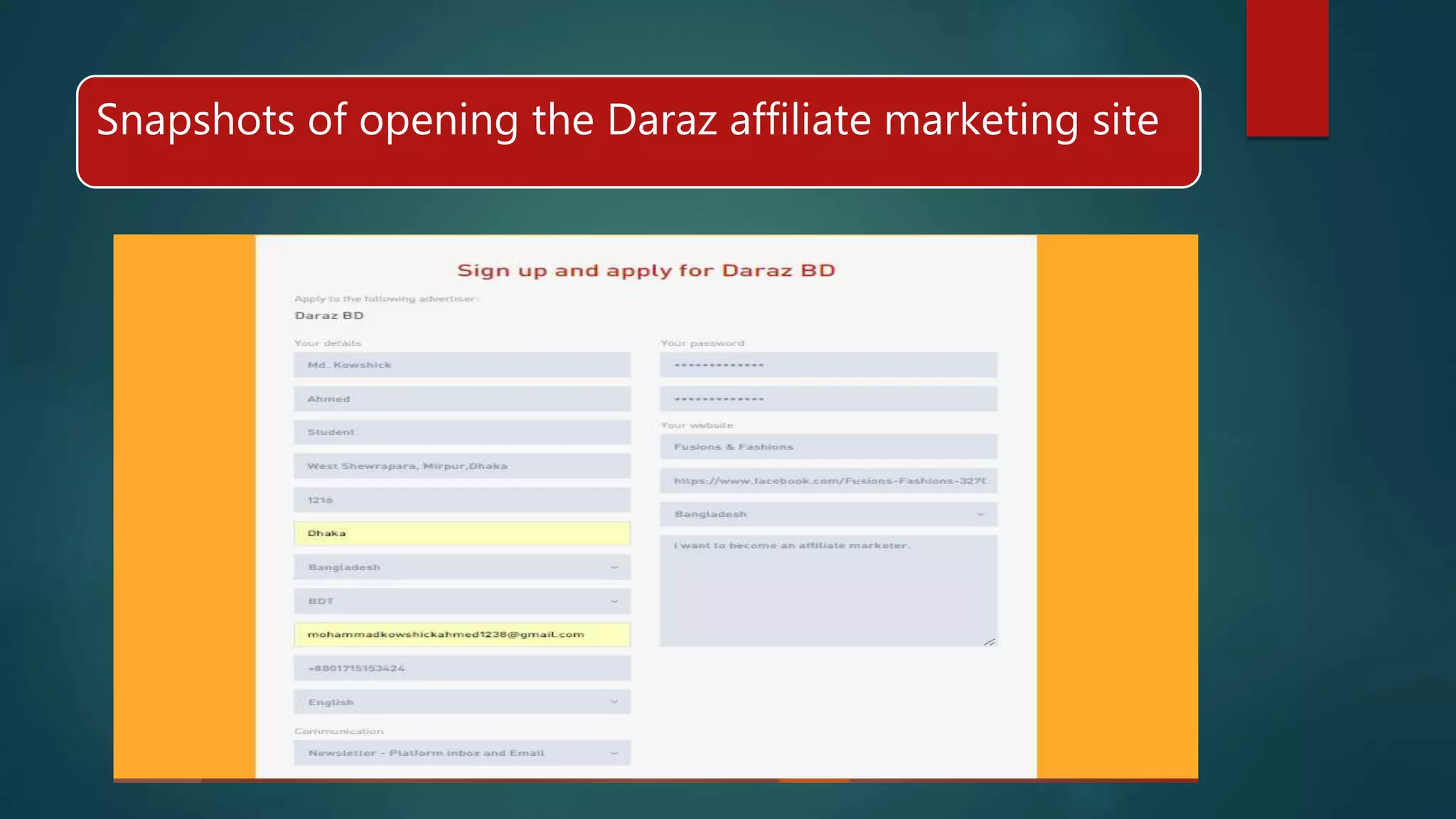Click the slide title 'Snapshots of opening'

pos(627,119)
